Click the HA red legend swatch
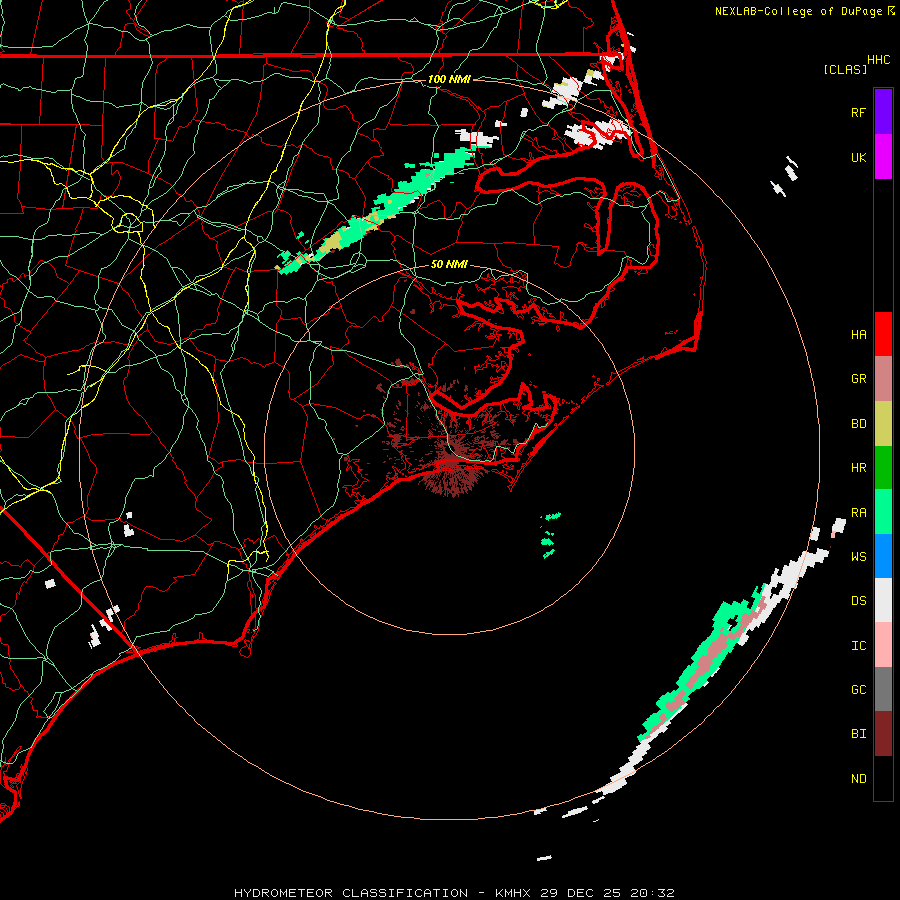Image resolution: width=900 pixels, height=900 pixels. pyautogui.click(x=883, y=334)
